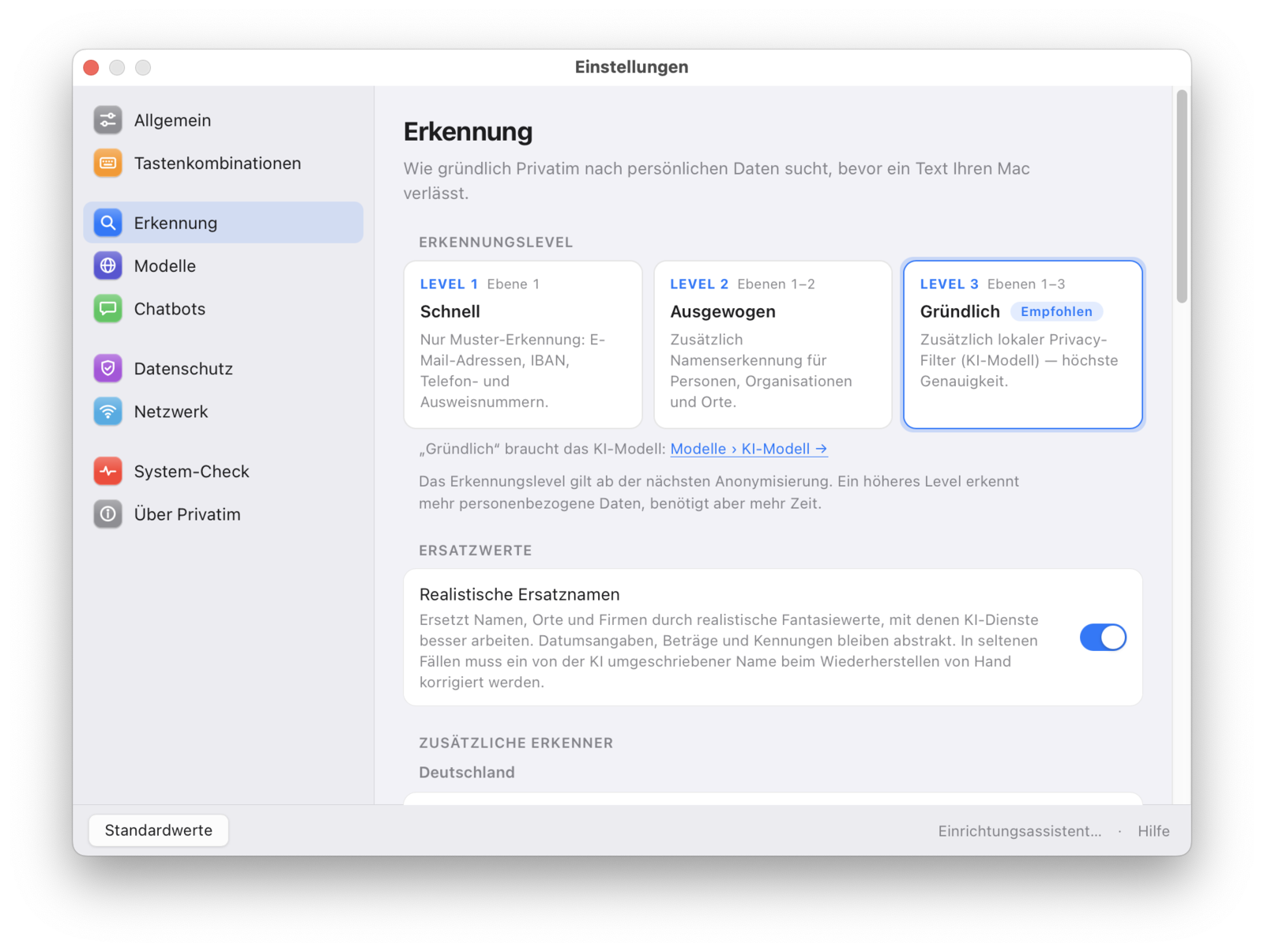Open the Allgemein settings section
The image size is (1264, 952).
(223, 120)
